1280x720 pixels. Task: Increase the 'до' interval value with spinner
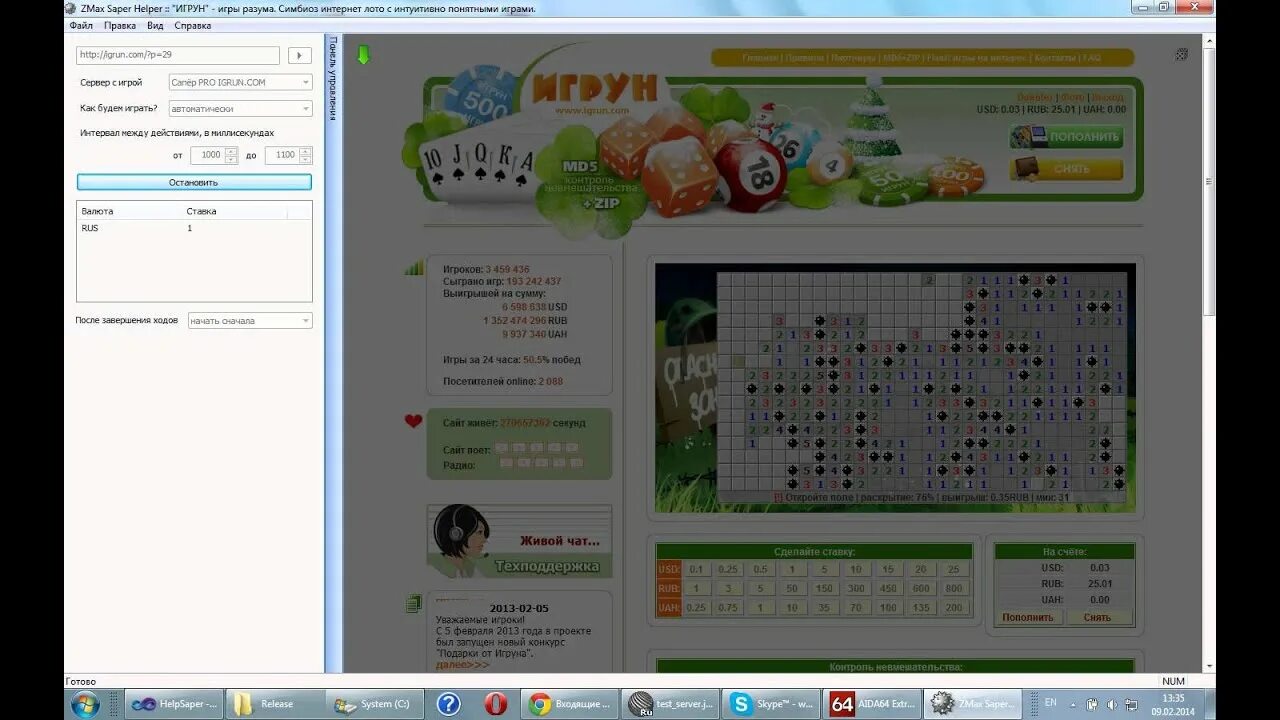(x=306, y=151)
